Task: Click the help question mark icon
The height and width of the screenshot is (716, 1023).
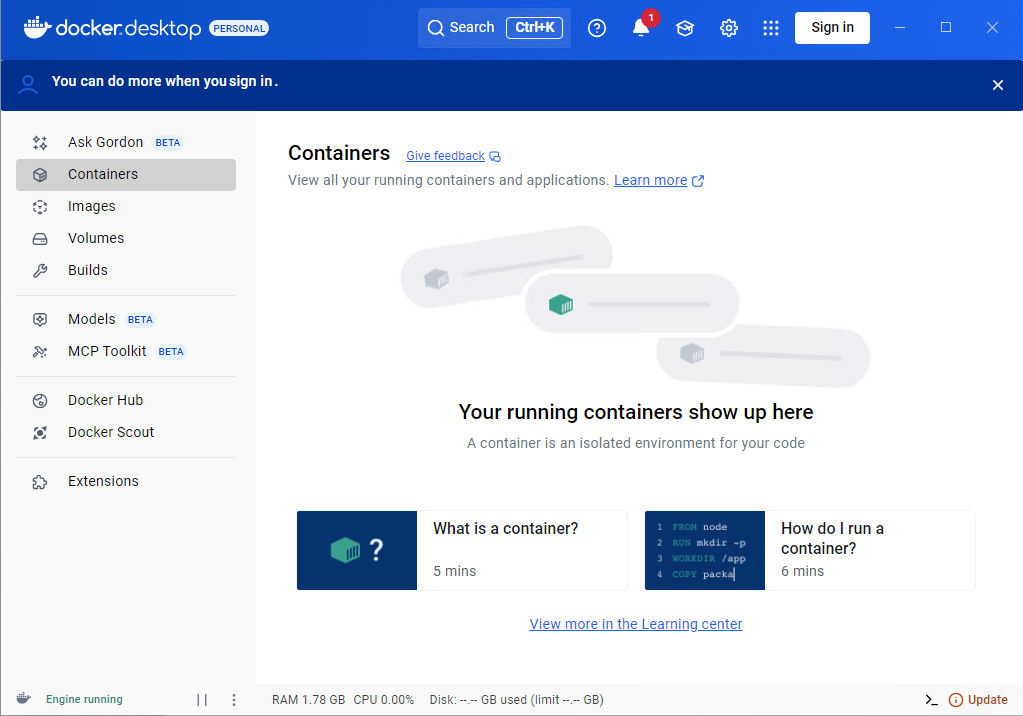Action: click(x=597, y=28)
